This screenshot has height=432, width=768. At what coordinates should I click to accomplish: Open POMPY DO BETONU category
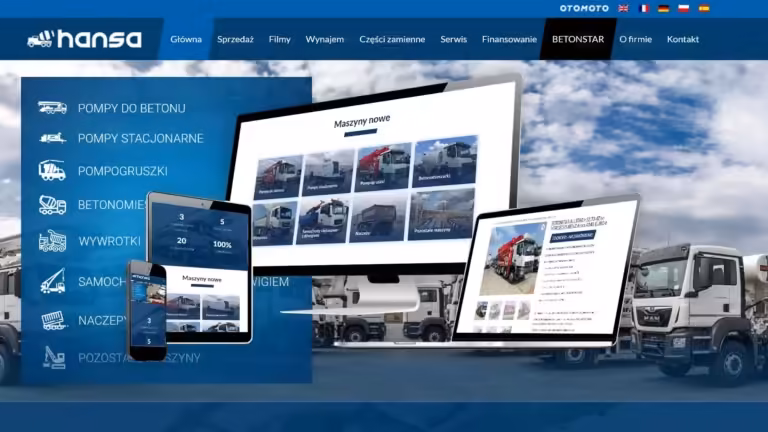click(131, 108)
